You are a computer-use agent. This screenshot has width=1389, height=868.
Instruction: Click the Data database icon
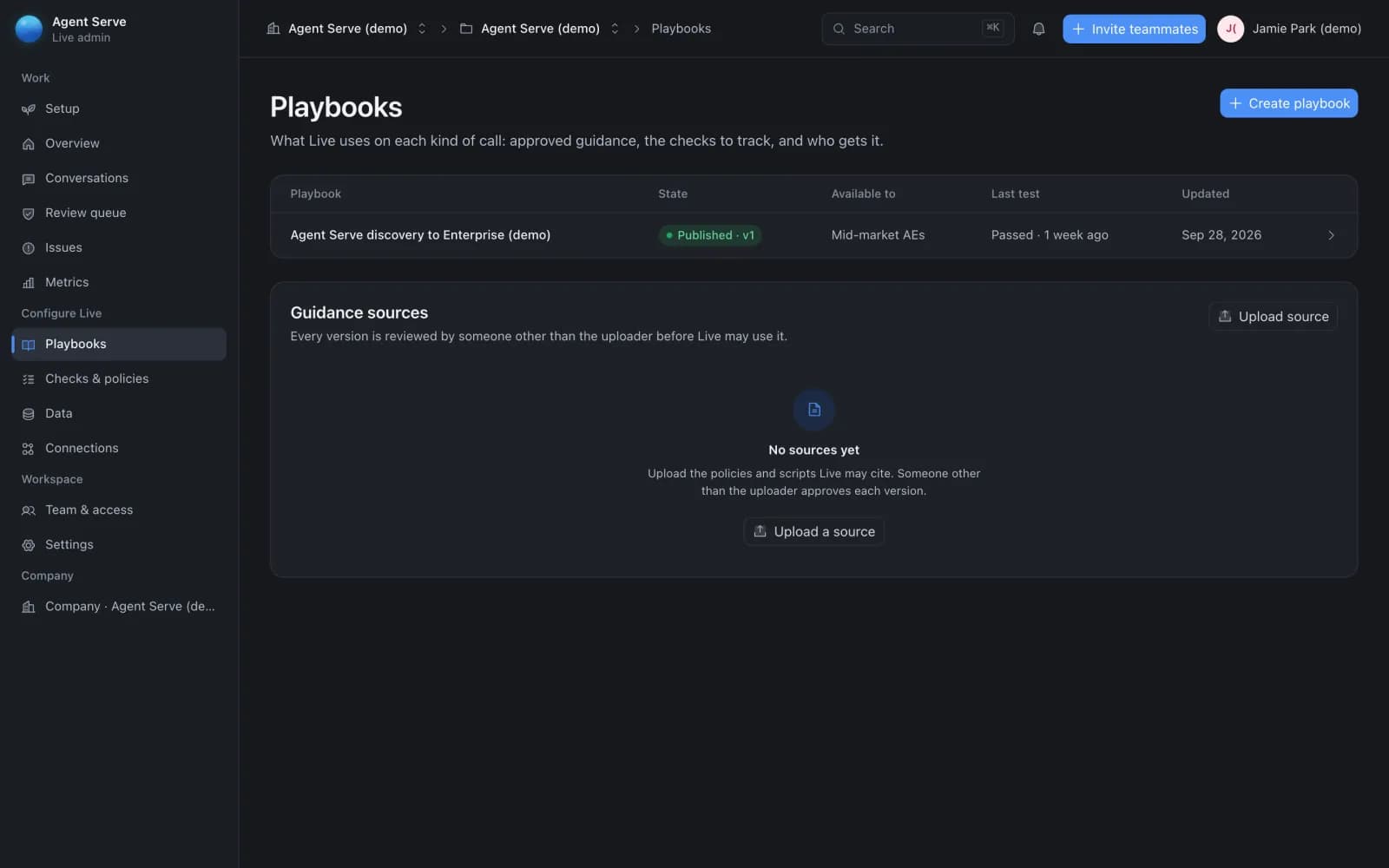point(29,414)
